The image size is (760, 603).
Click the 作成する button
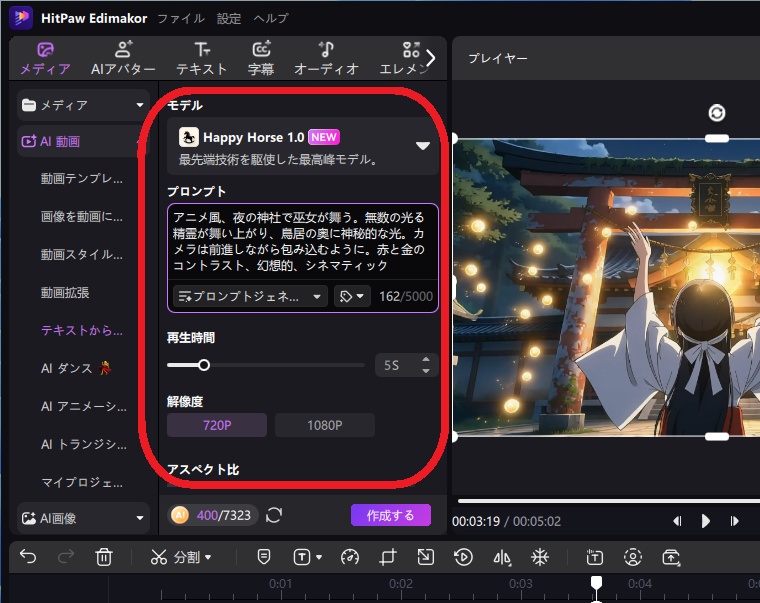tap(391, 515)
